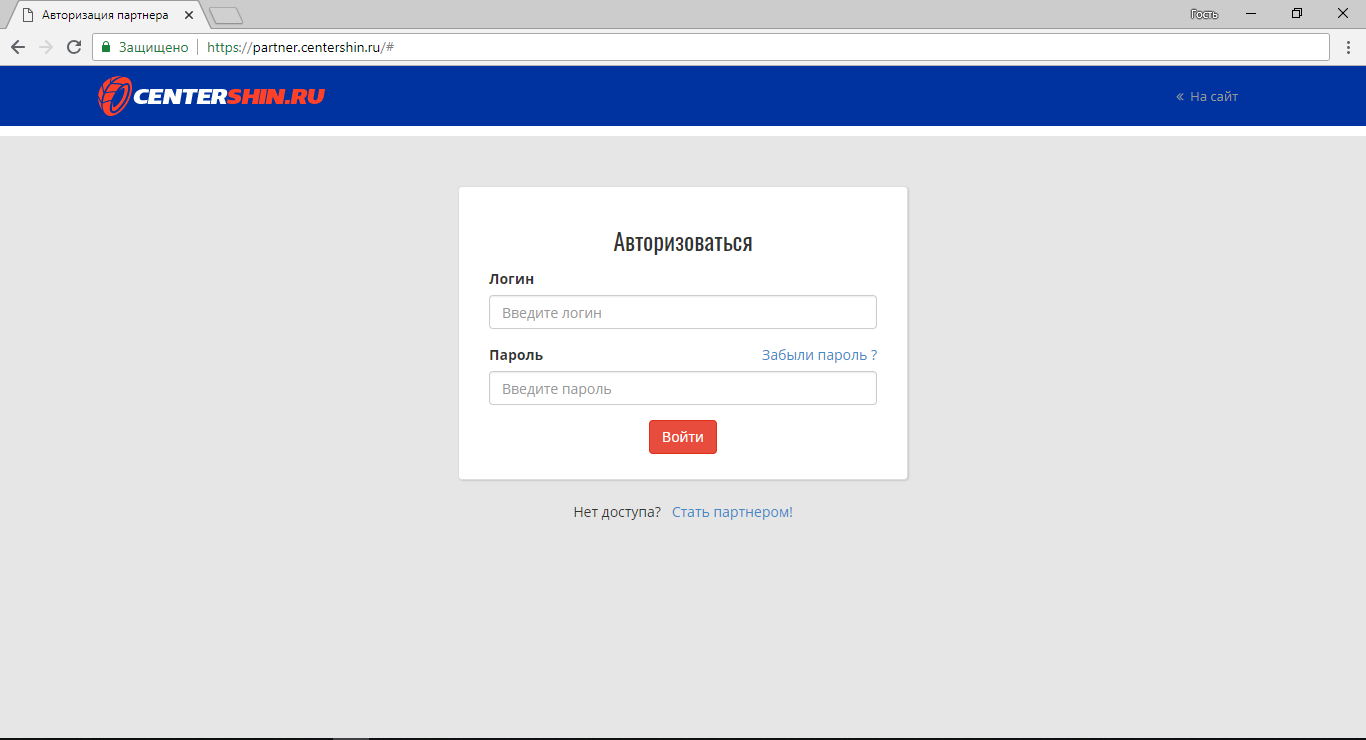Click the browser forward arrow
The height and width of the screenshot is (740, 1366).
(x=45, y=47)
